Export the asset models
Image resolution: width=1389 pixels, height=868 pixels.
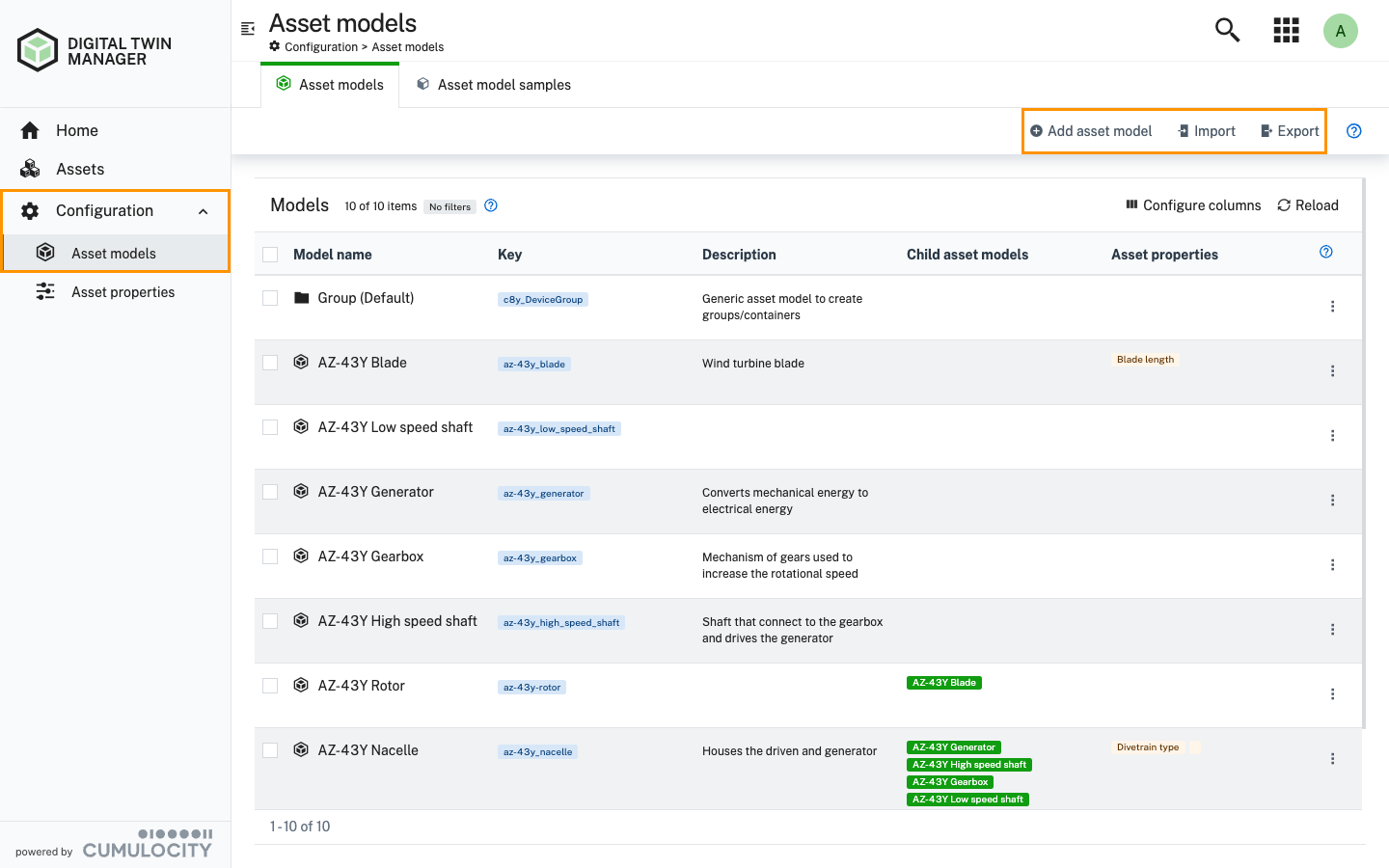[x=1288, y=130]
